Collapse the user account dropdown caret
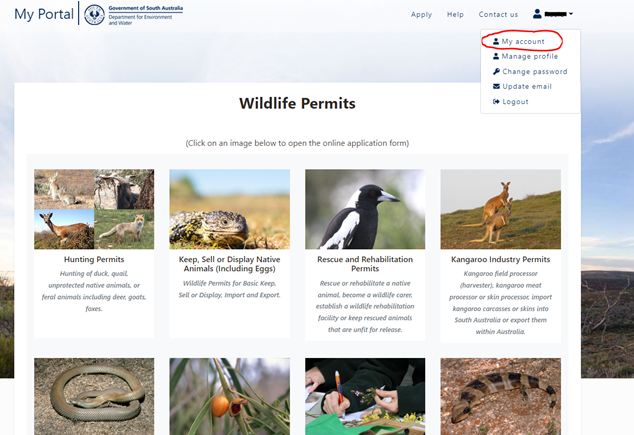 571,14
